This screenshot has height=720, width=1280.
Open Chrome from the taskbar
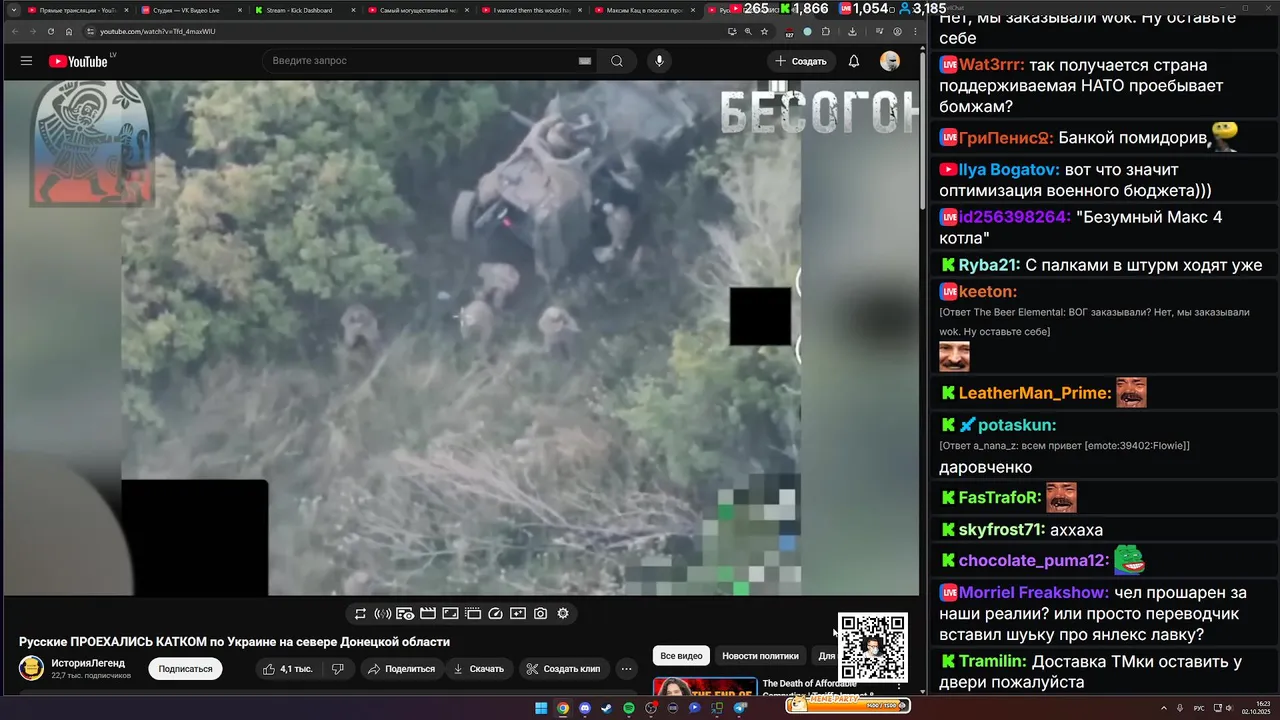[x=563, y=708]
